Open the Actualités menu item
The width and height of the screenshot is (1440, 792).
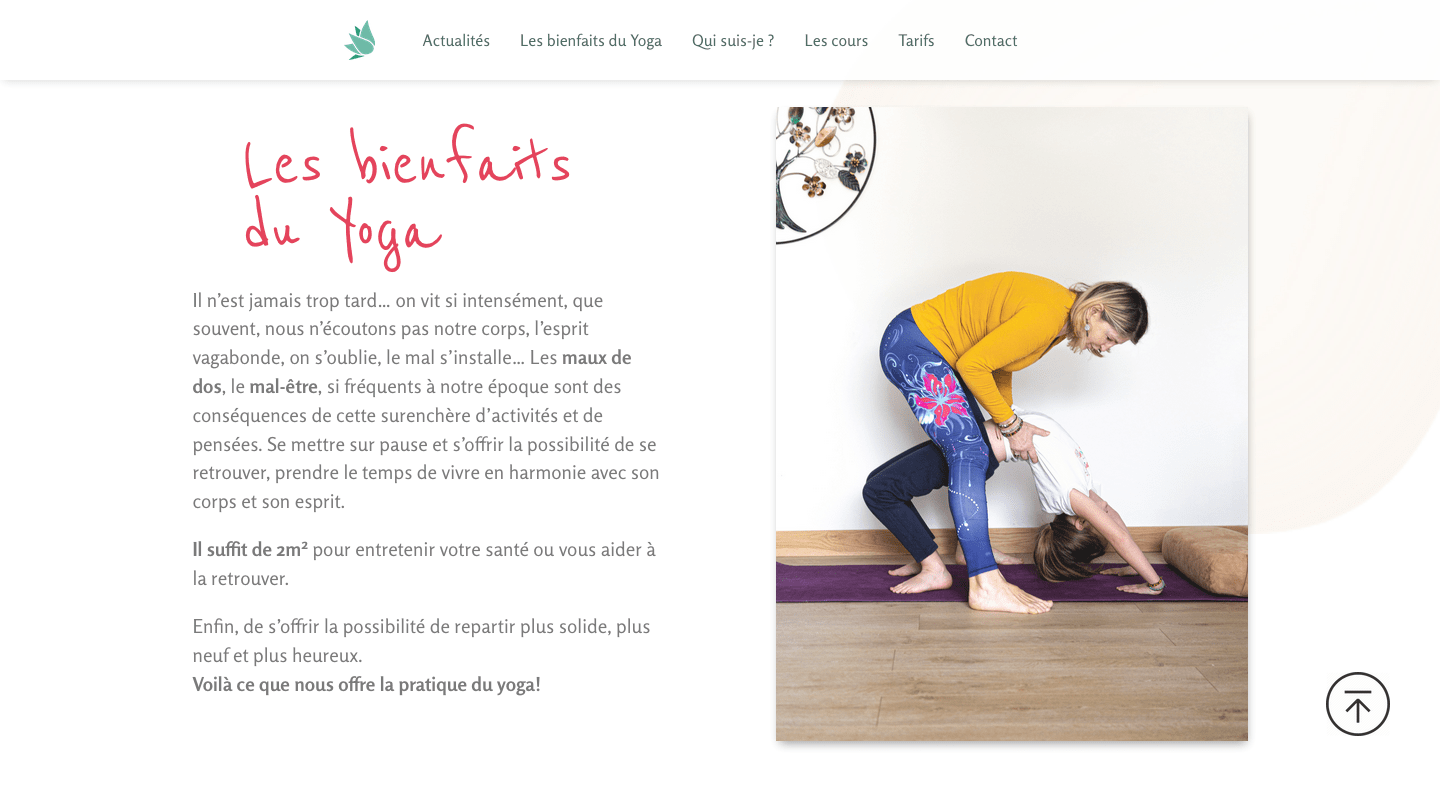tap(456, 41)
